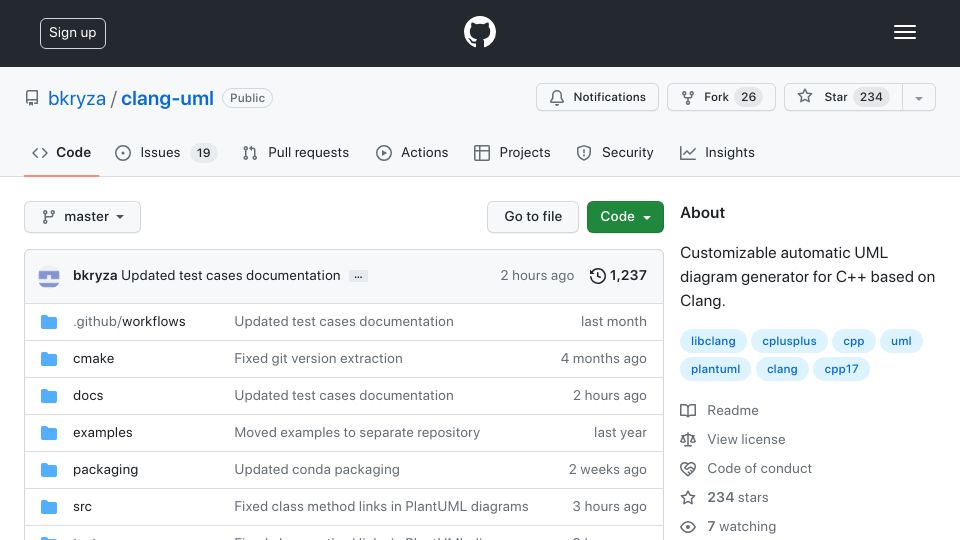Open the GitHub logo home link

479,32
